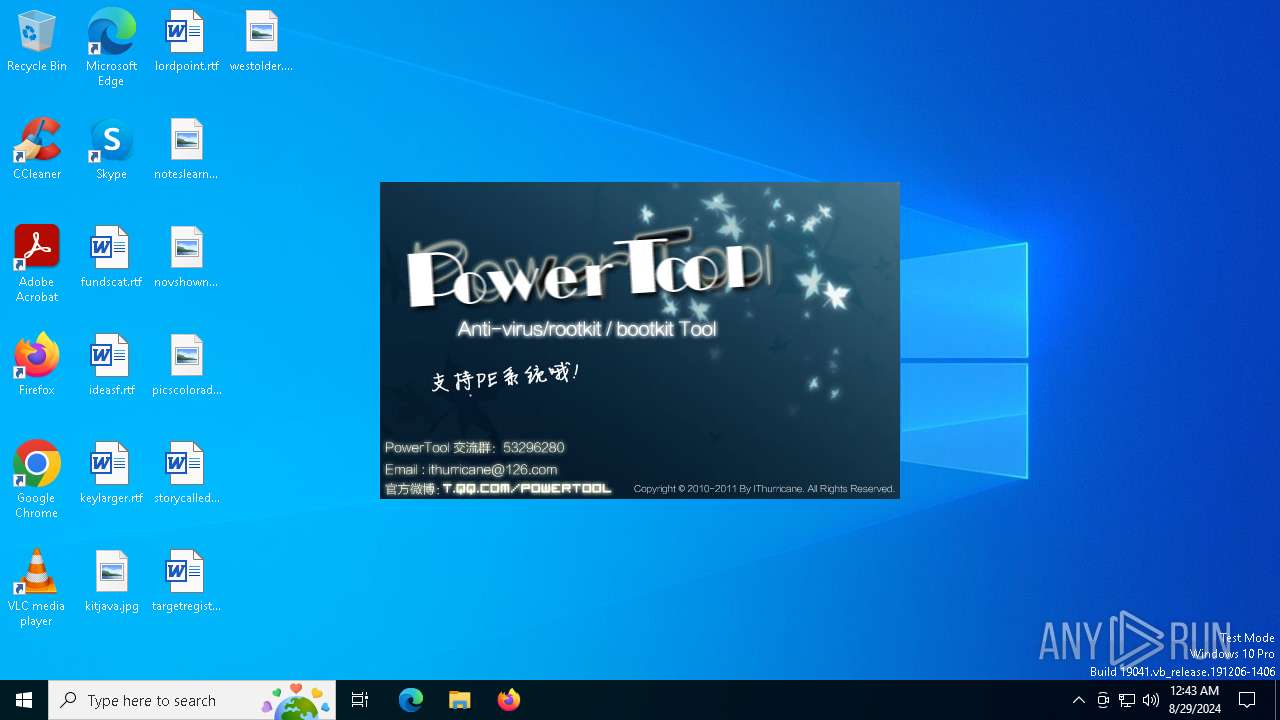Image resolution: width=1280 pixels, height=720 pixels.
Task: Select Microsoft Edge desktop shortcut
Action: (x=111, y=48)
